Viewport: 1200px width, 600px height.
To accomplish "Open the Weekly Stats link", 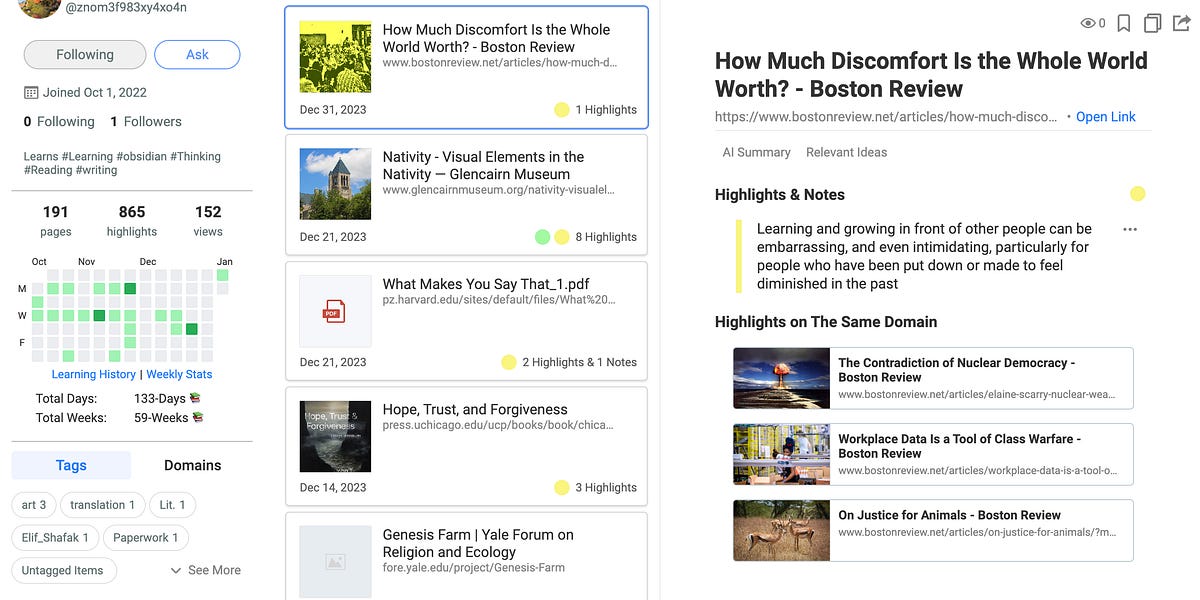I will tap(179, 374).
